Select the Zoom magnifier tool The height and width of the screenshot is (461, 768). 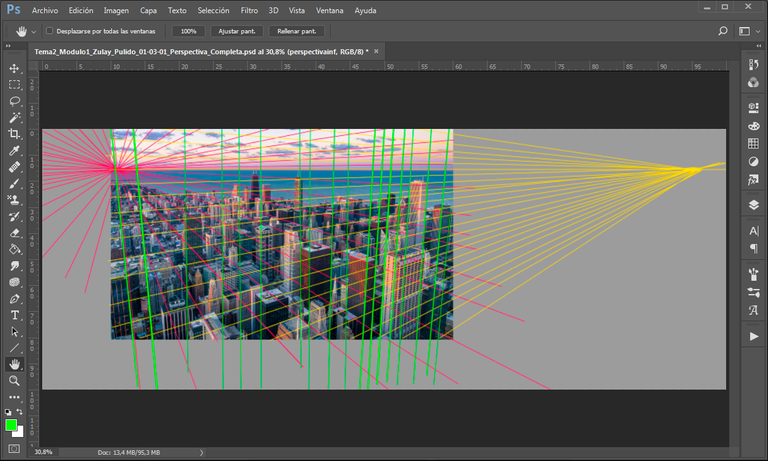(x=14, y=381)
